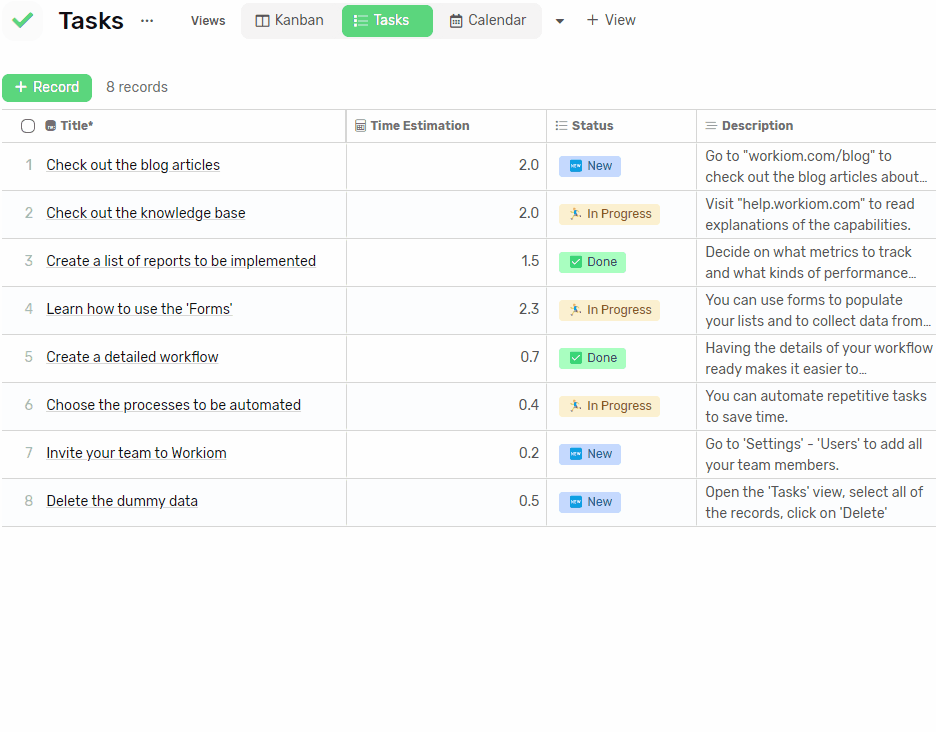Screen dimensions: 936x732
Task: Open 'Check out the knowledge base' record
Action: click(146, 213)
